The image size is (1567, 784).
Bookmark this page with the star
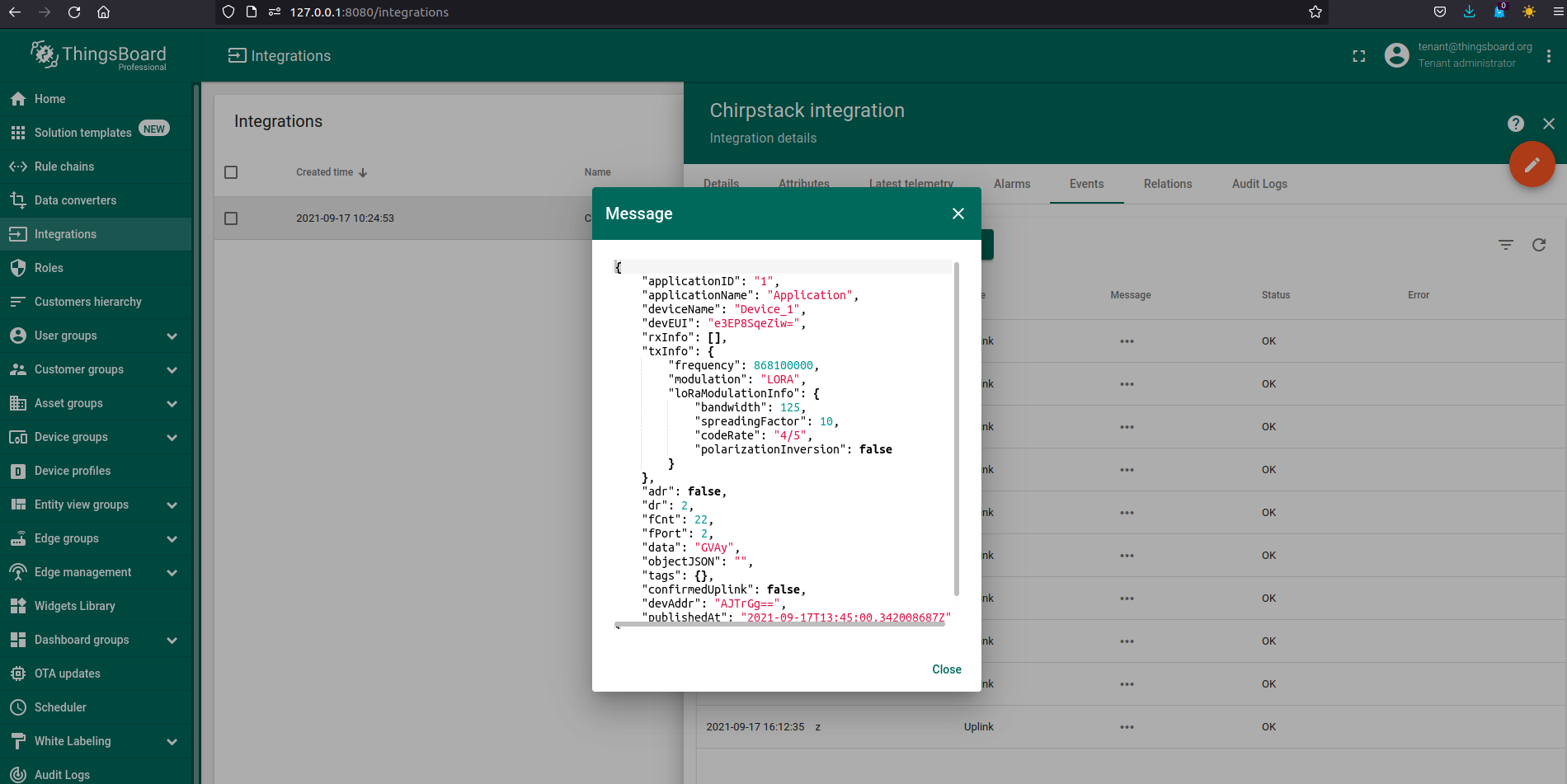pos(1315,12)
